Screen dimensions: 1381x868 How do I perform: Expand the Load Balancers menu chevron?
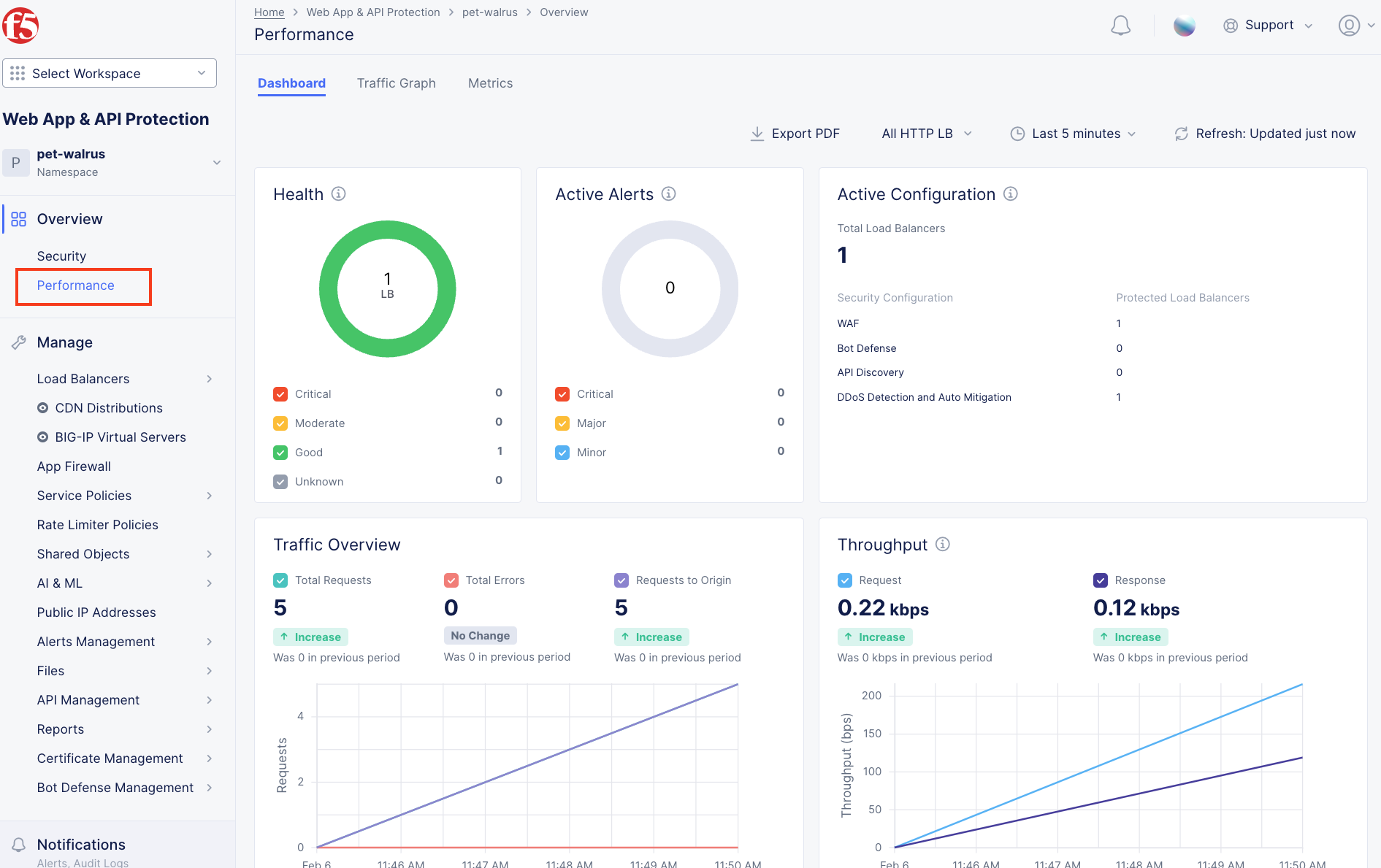click(x=210, y=379)
